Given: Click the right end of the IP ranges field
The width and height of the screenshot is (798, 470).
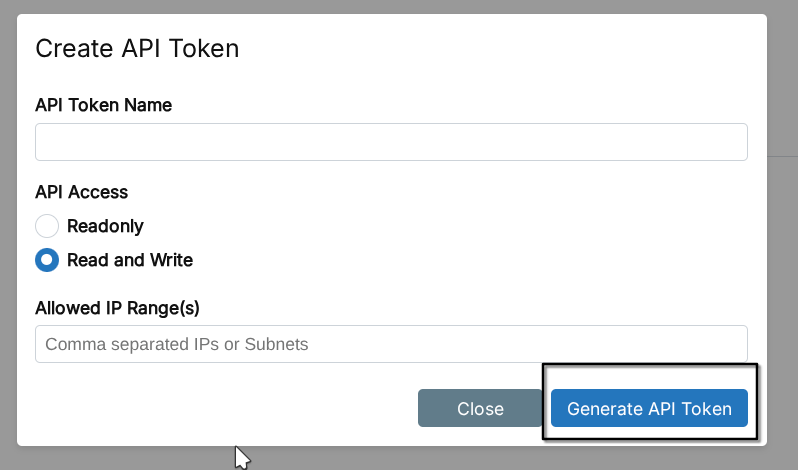Looking at the screenshot, I should (730, 344).
